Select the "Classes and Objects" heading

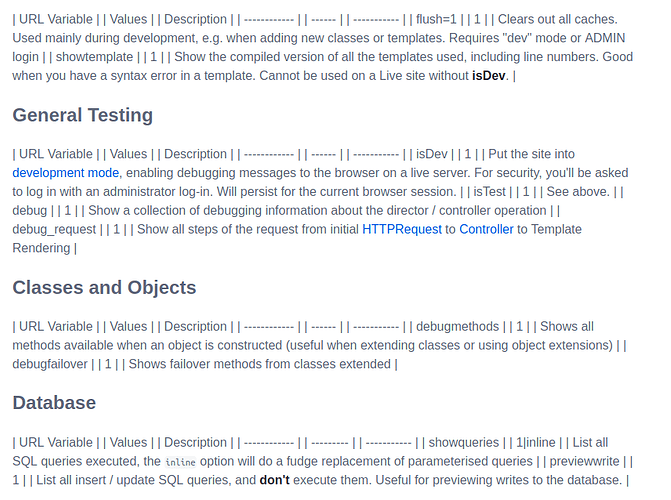pos(104,288)
